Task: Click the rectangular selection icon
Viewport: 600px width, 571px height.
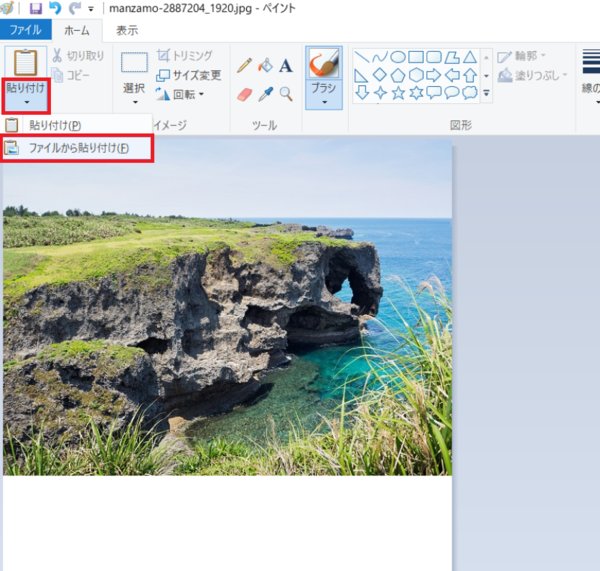Action: (x=134, y=62)
